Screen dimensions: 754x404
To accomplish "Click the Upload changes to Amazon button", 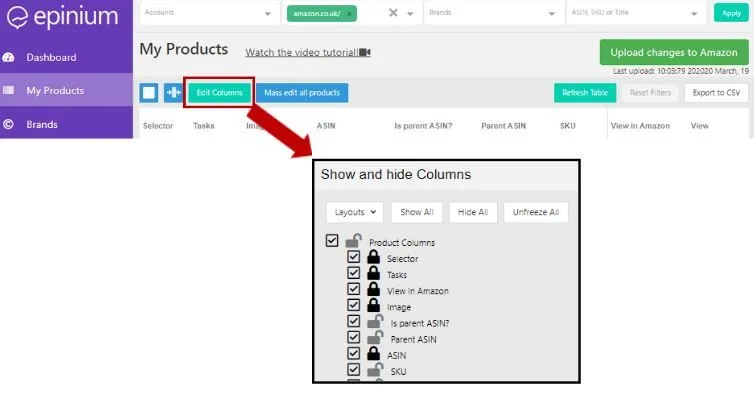I will (674, 52).
